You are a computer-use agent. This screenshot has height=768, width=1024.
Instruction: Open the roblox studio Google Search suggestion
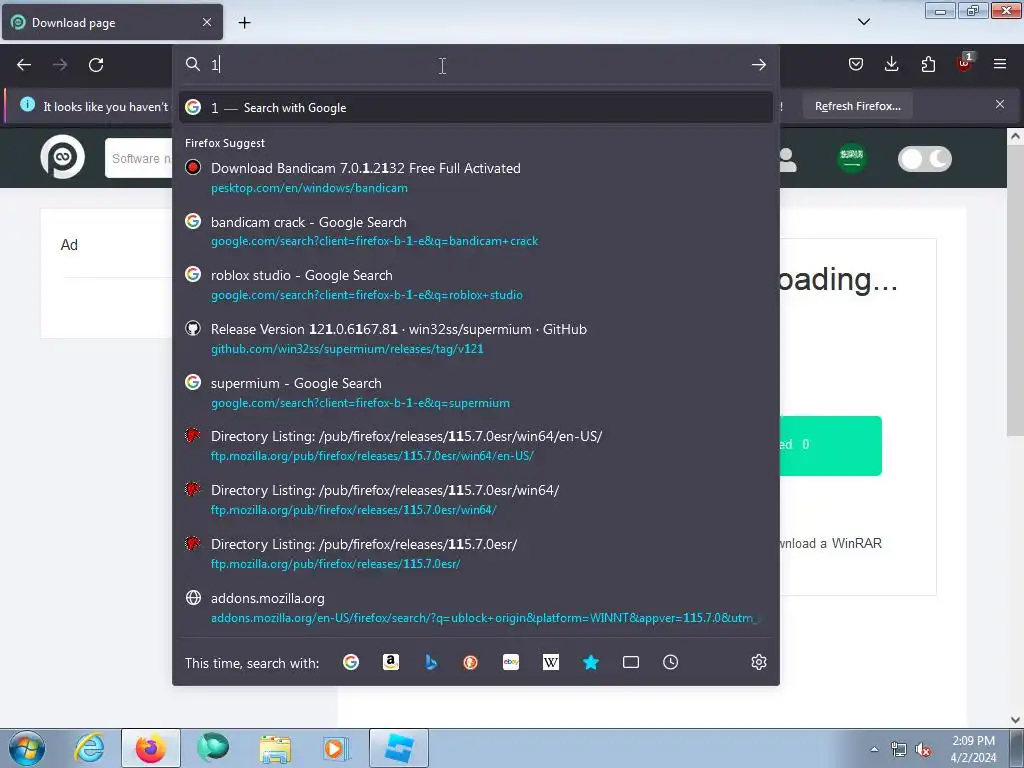(475, 285)
